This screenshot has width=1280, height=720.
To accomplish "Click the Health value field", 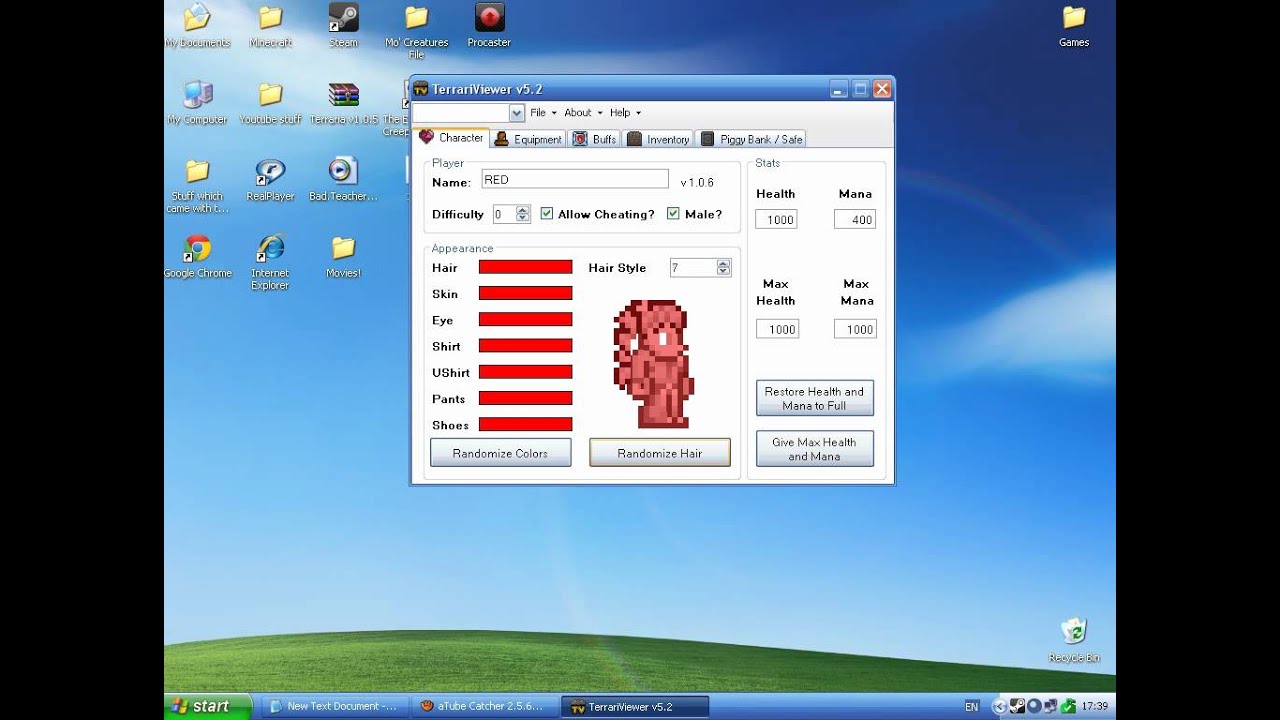I will [x=776, y=219].
